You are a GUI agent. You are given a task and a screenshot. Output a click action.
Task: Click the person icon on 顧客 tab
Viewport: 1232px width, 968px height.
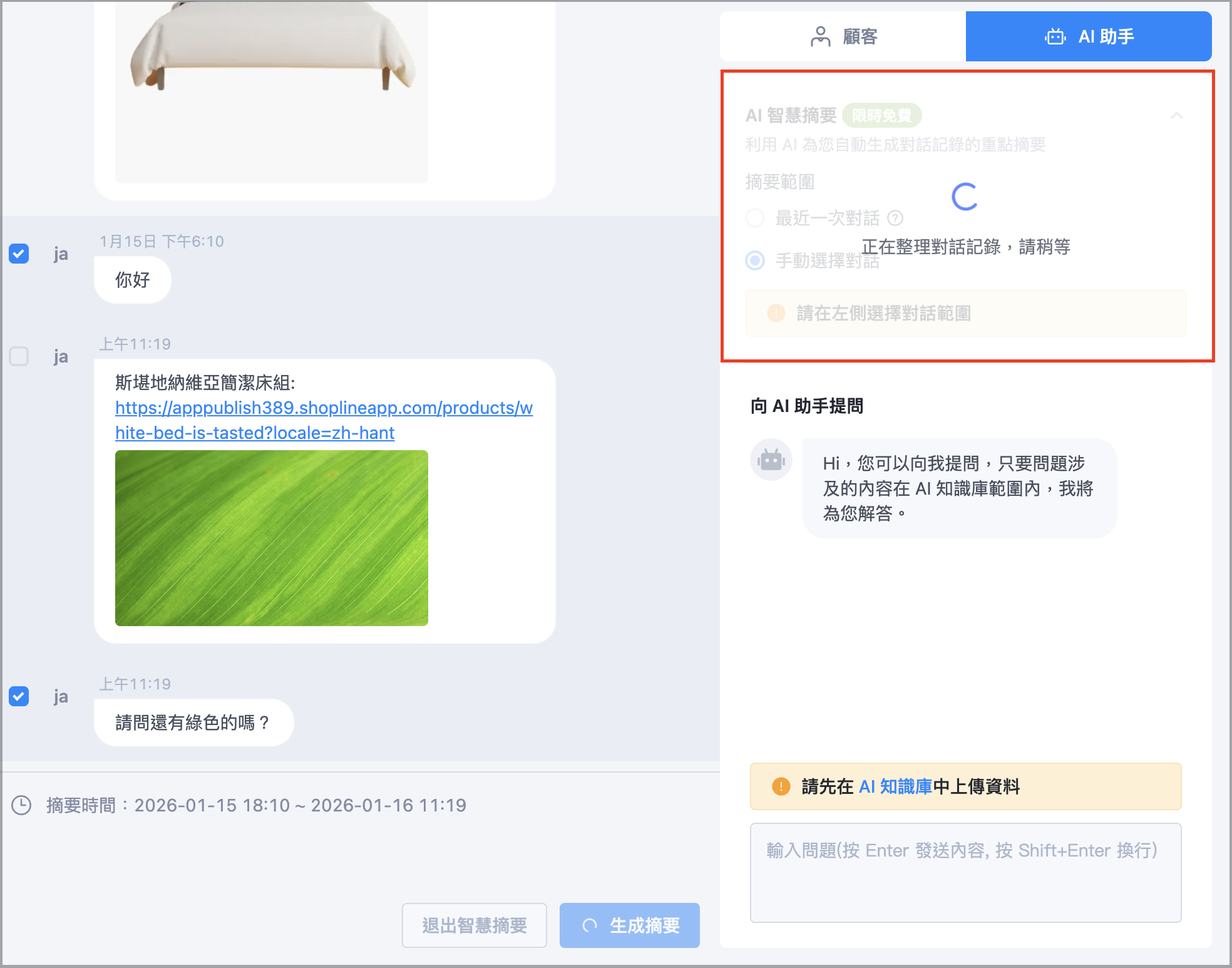820,37
